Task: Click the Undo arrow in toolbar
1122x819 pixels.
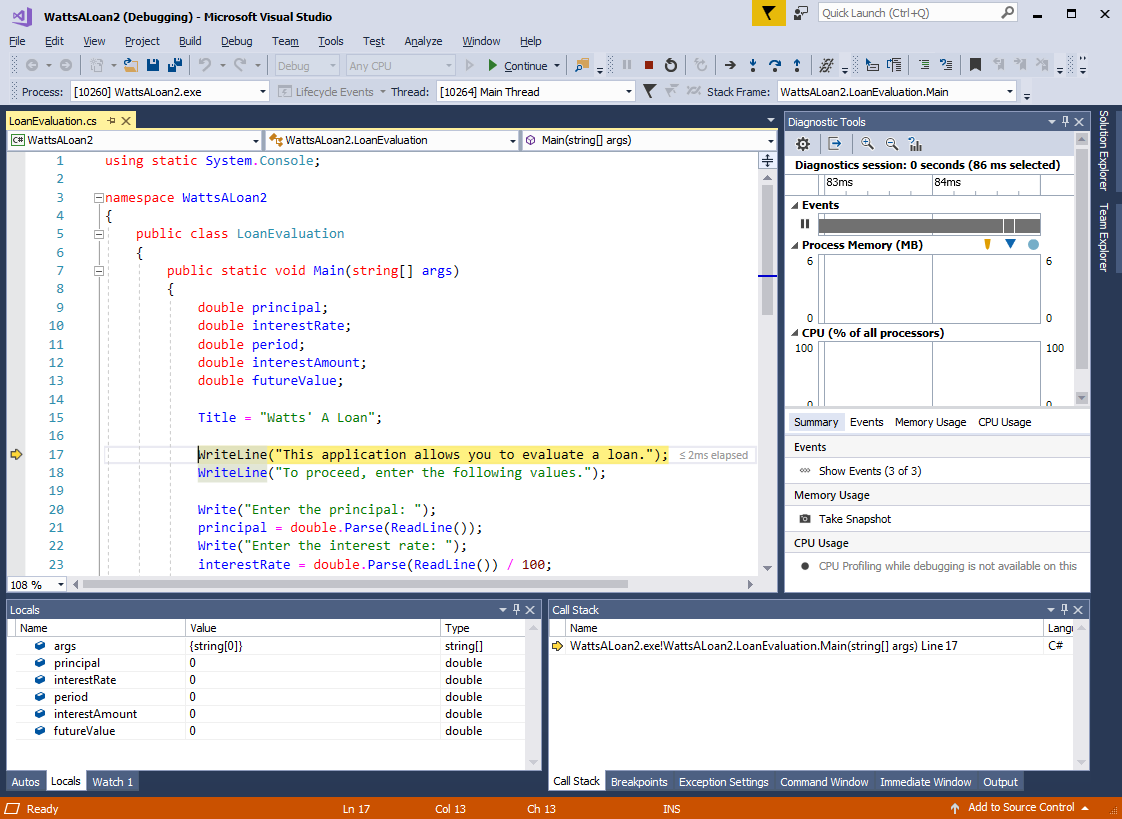Action: (205, 65)
